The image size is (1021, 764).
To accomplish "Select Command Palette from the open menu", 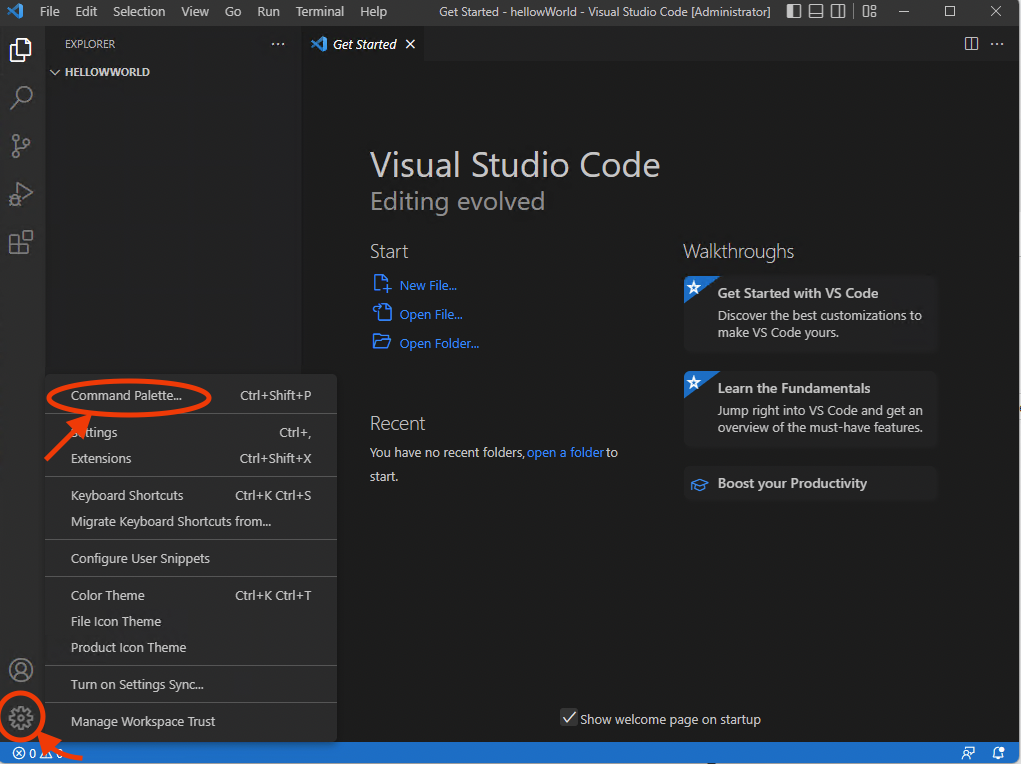I will (128, 397).
